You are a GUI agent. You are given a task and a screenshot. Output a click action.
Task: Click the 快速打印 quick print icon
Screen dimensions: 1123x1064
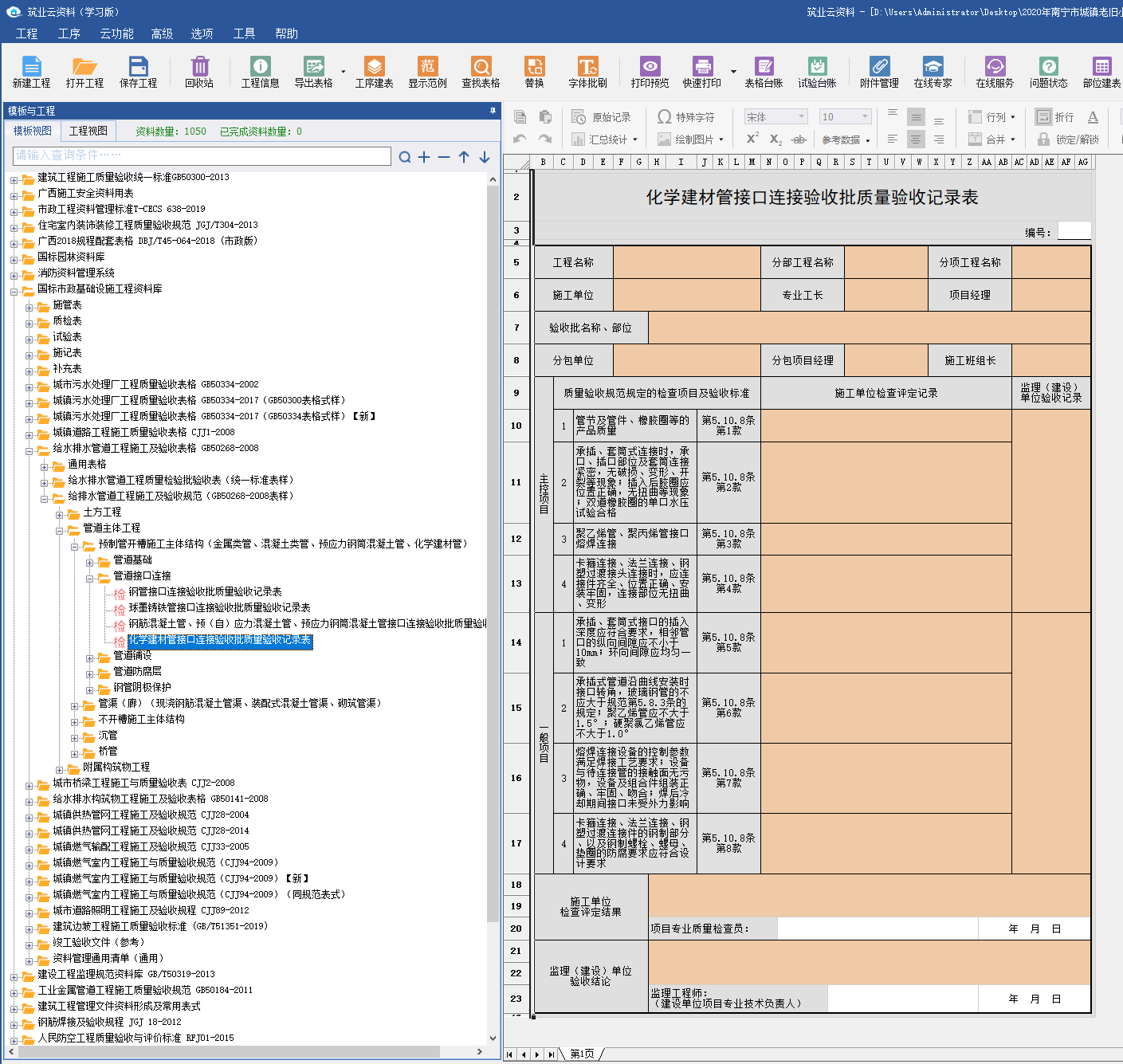click(x=702, y=72)
